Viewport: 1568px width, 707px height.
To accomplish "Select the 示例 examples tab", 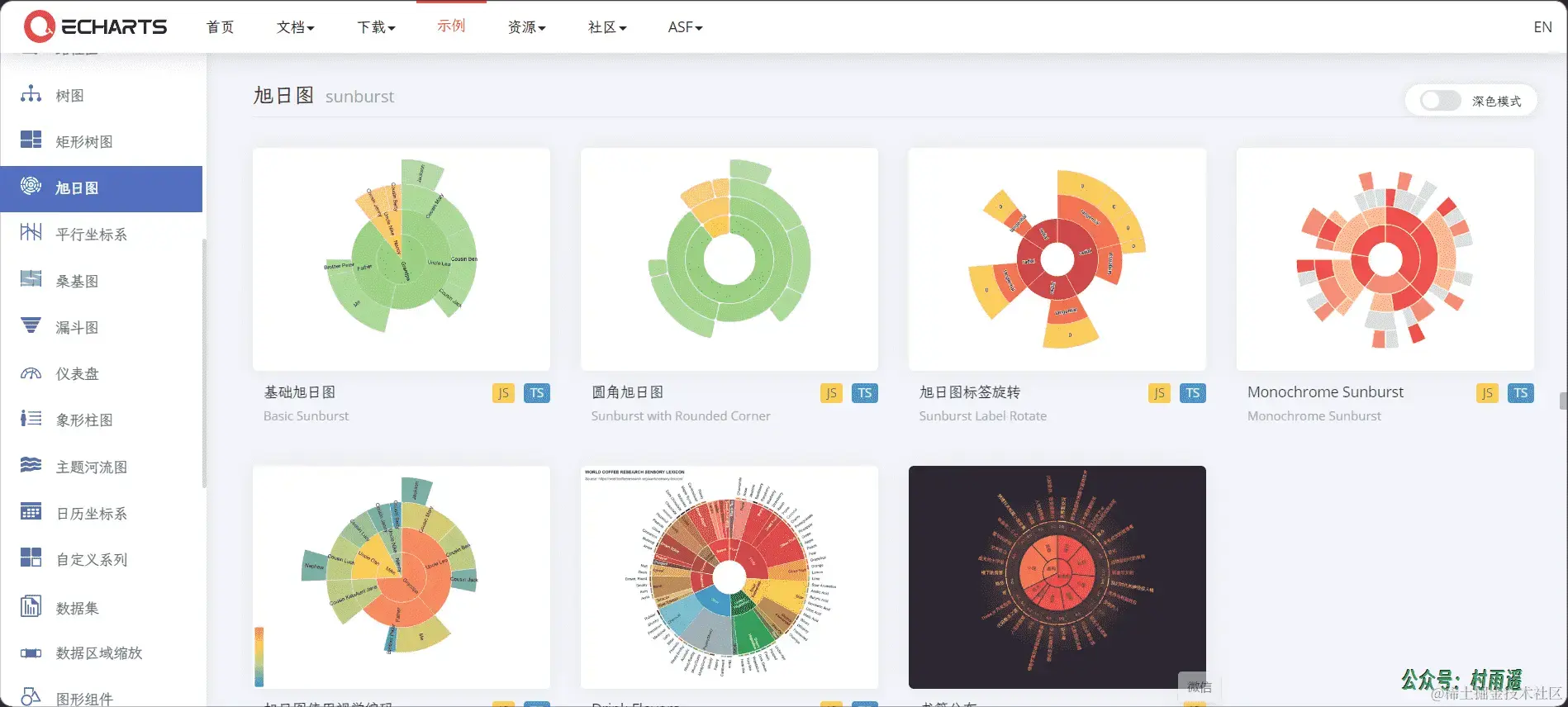I will coord(451,26).
